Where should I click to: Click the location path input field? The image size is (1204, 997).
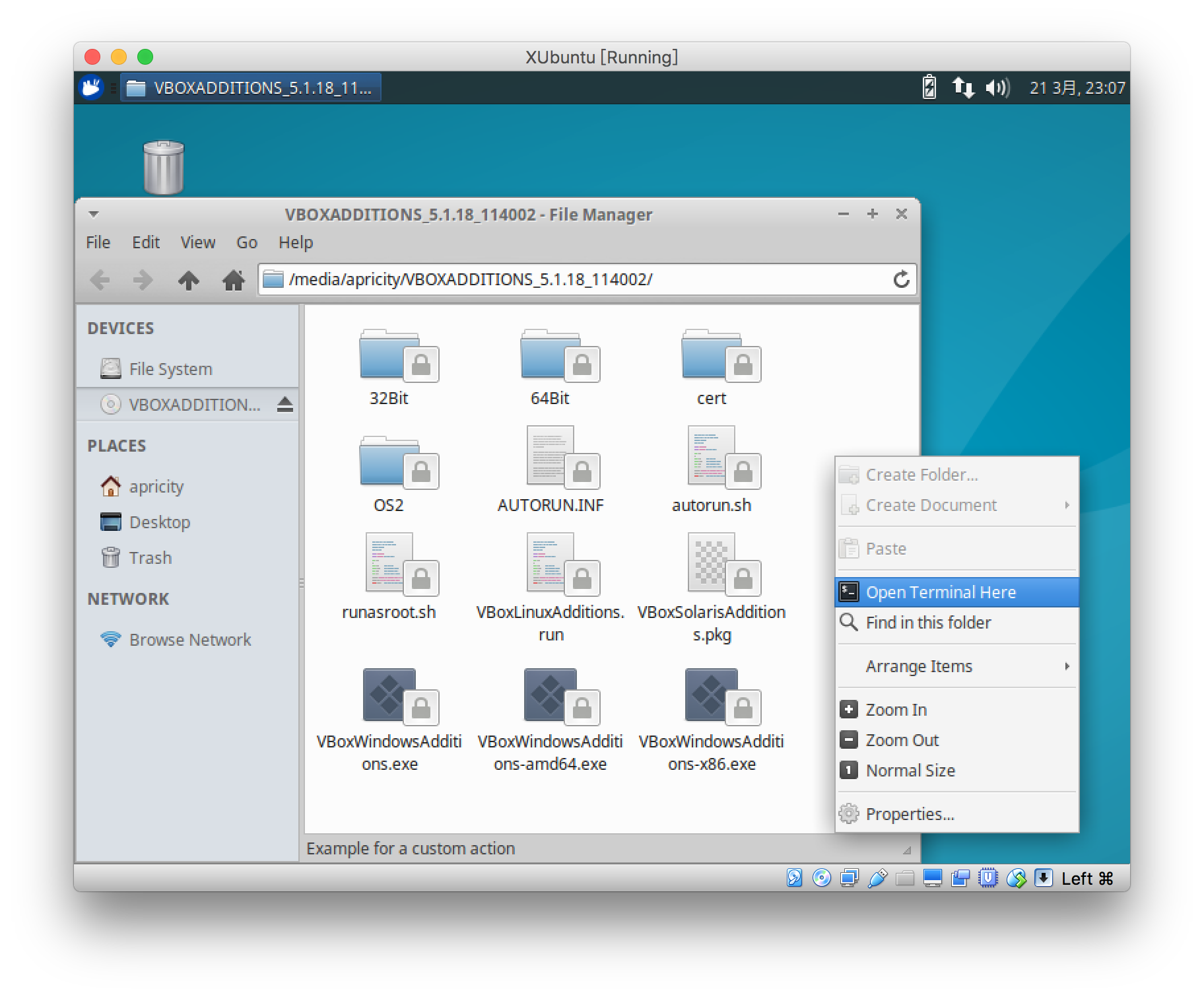[581, 280]
